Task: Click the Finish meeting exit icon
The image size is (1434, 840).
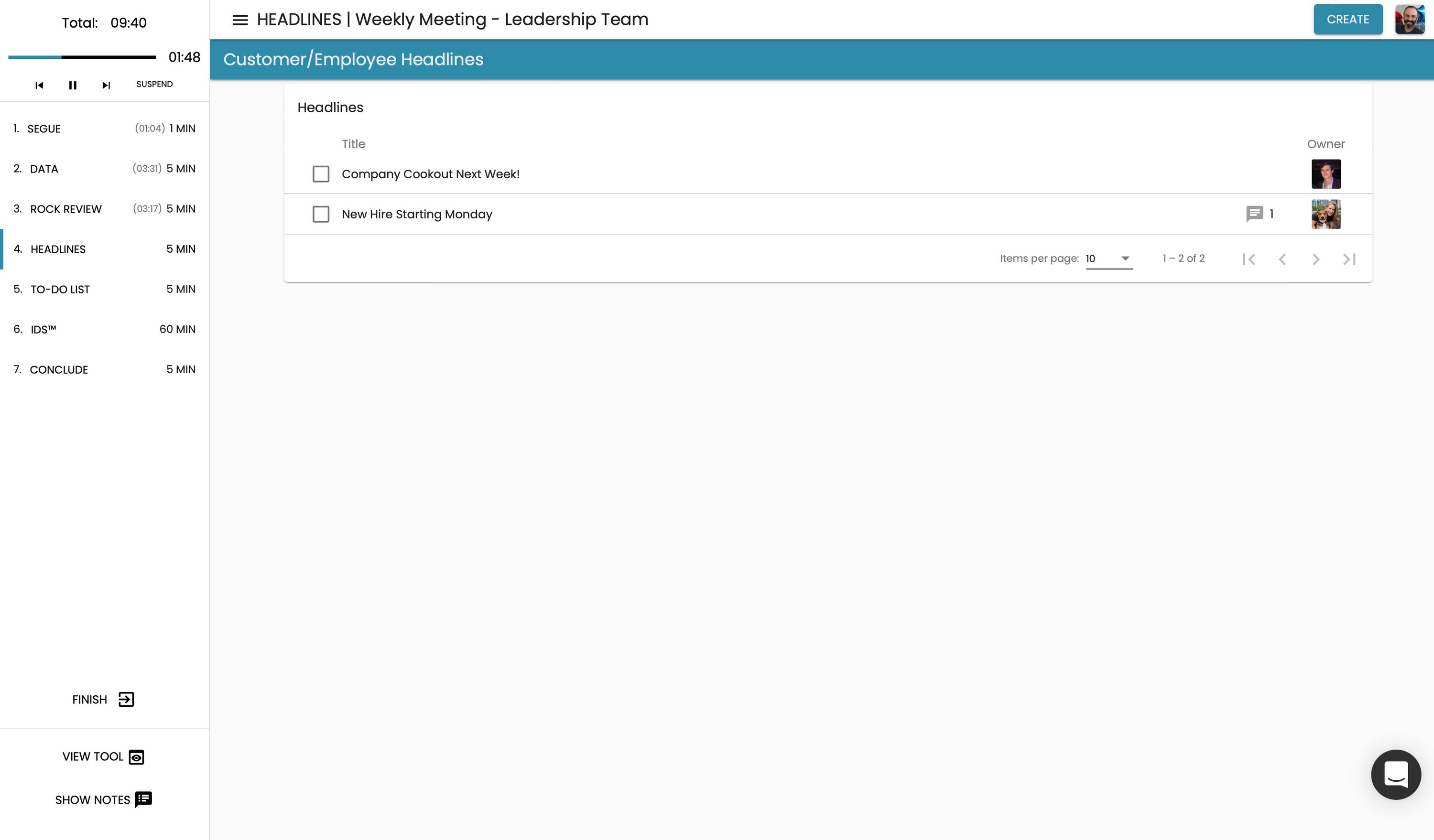Action: (x=126, y=700)
